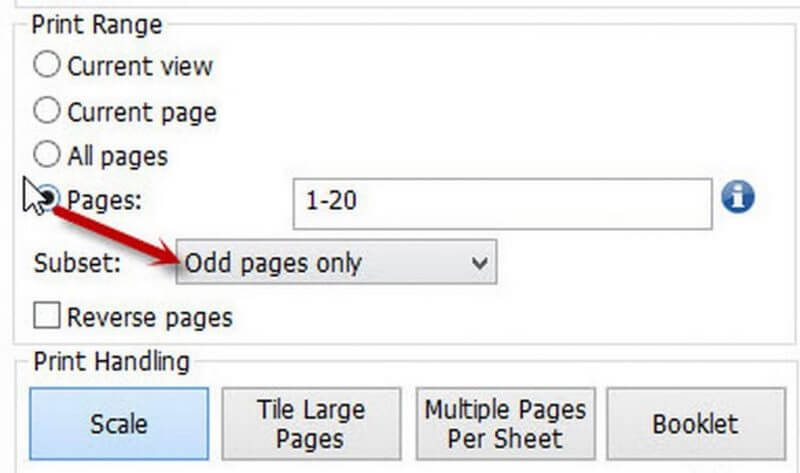Screen dimensions: 800x473
Task: Select the Pages radio button
Action: (x=48, y=199)
